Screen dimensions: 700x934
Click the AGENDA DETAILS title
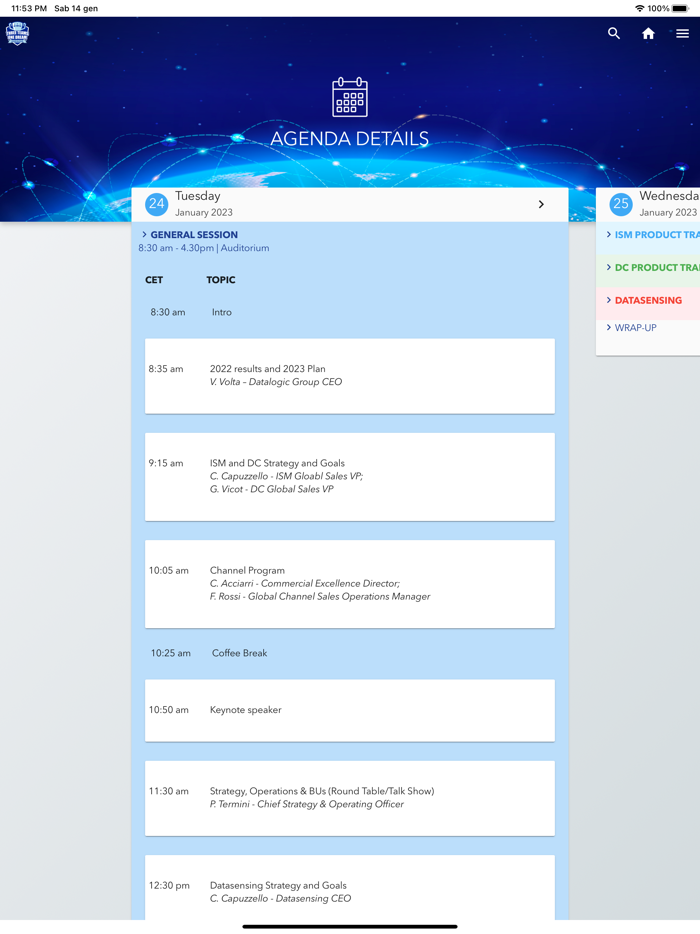pyautogui.click(x=350, y=139)
